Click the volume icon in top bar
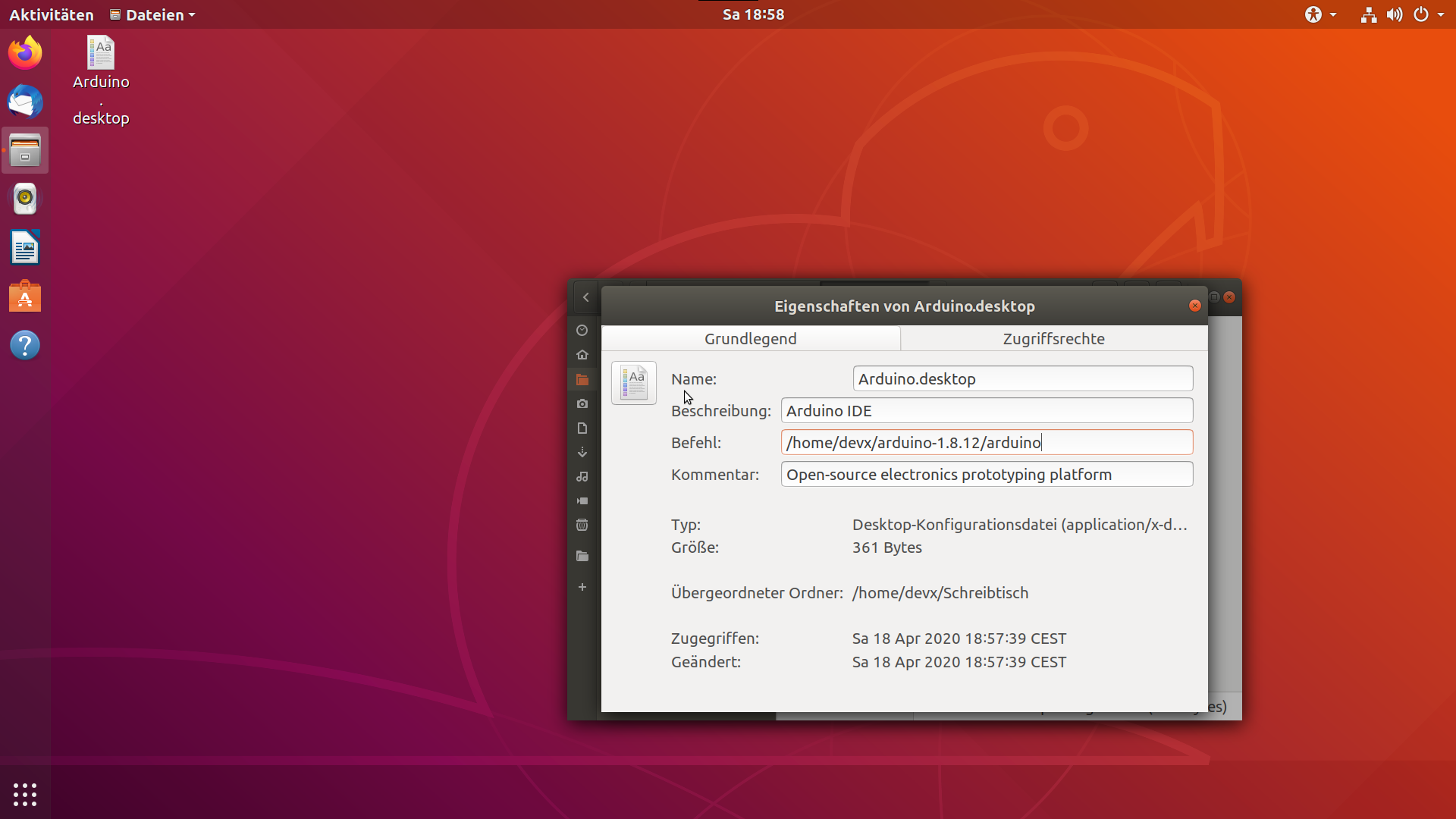This screenshot has width=1456, height=819. (x=1395, y=14)
